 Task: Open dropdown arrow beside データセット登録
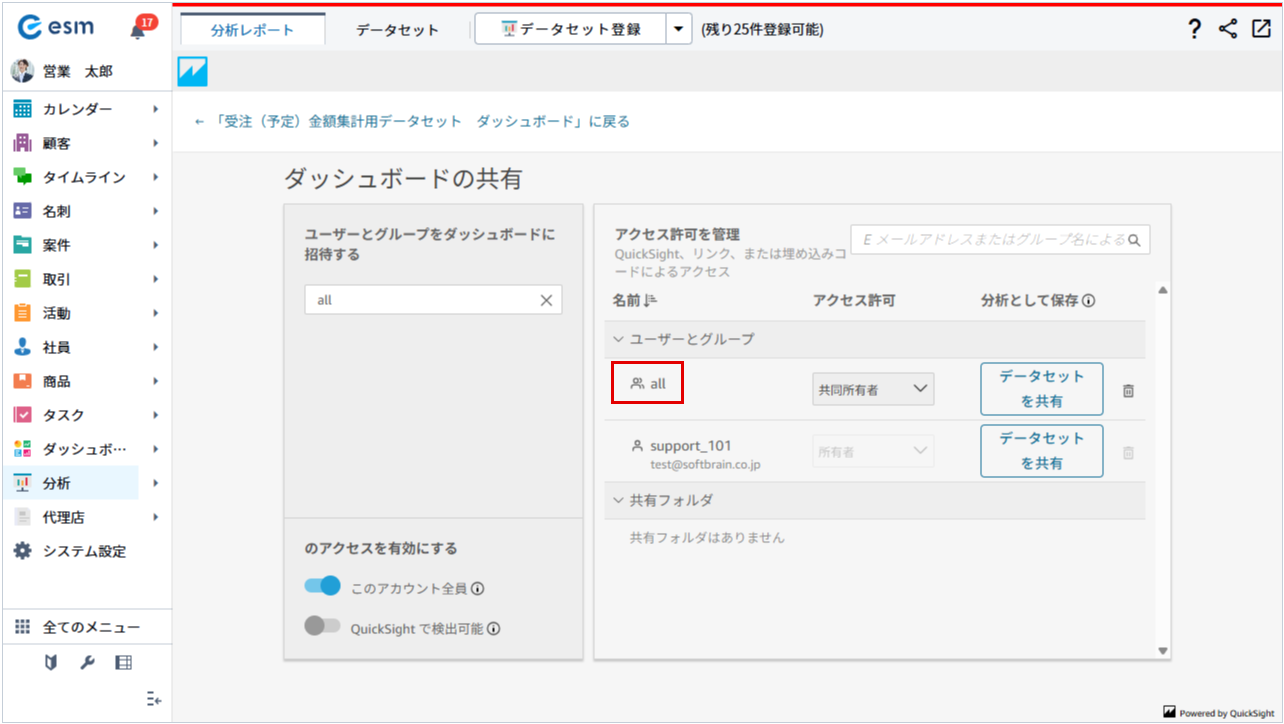tap(679, 30)
